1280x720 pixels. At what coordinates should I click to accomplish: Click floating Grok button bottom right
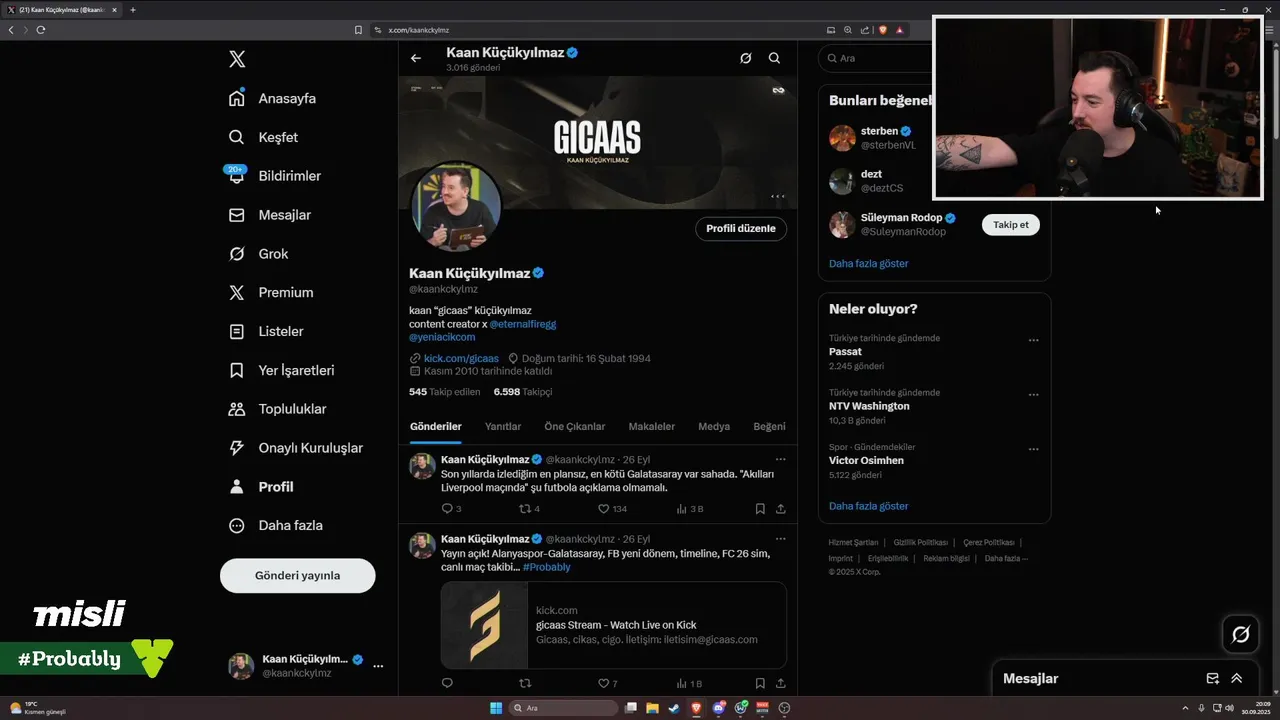point(1241,634)
